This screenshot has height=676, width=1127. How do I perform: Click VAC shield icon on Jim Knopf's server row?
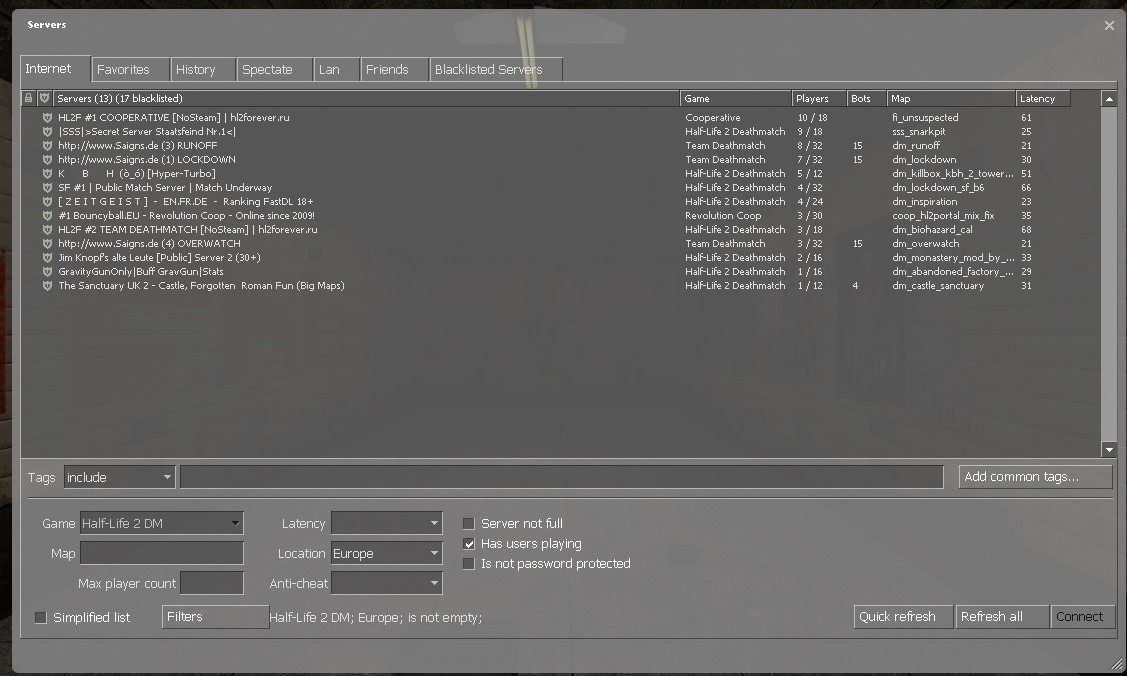click(47, 258)
